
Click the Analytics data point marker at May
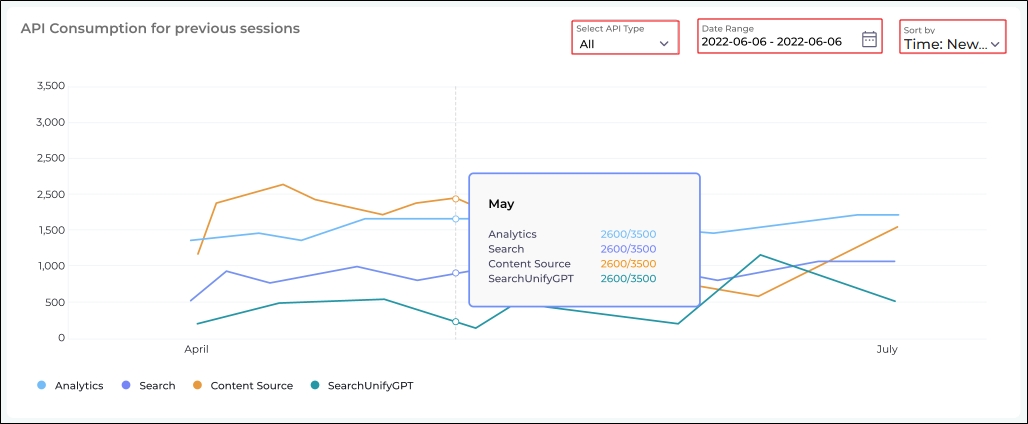456,219
